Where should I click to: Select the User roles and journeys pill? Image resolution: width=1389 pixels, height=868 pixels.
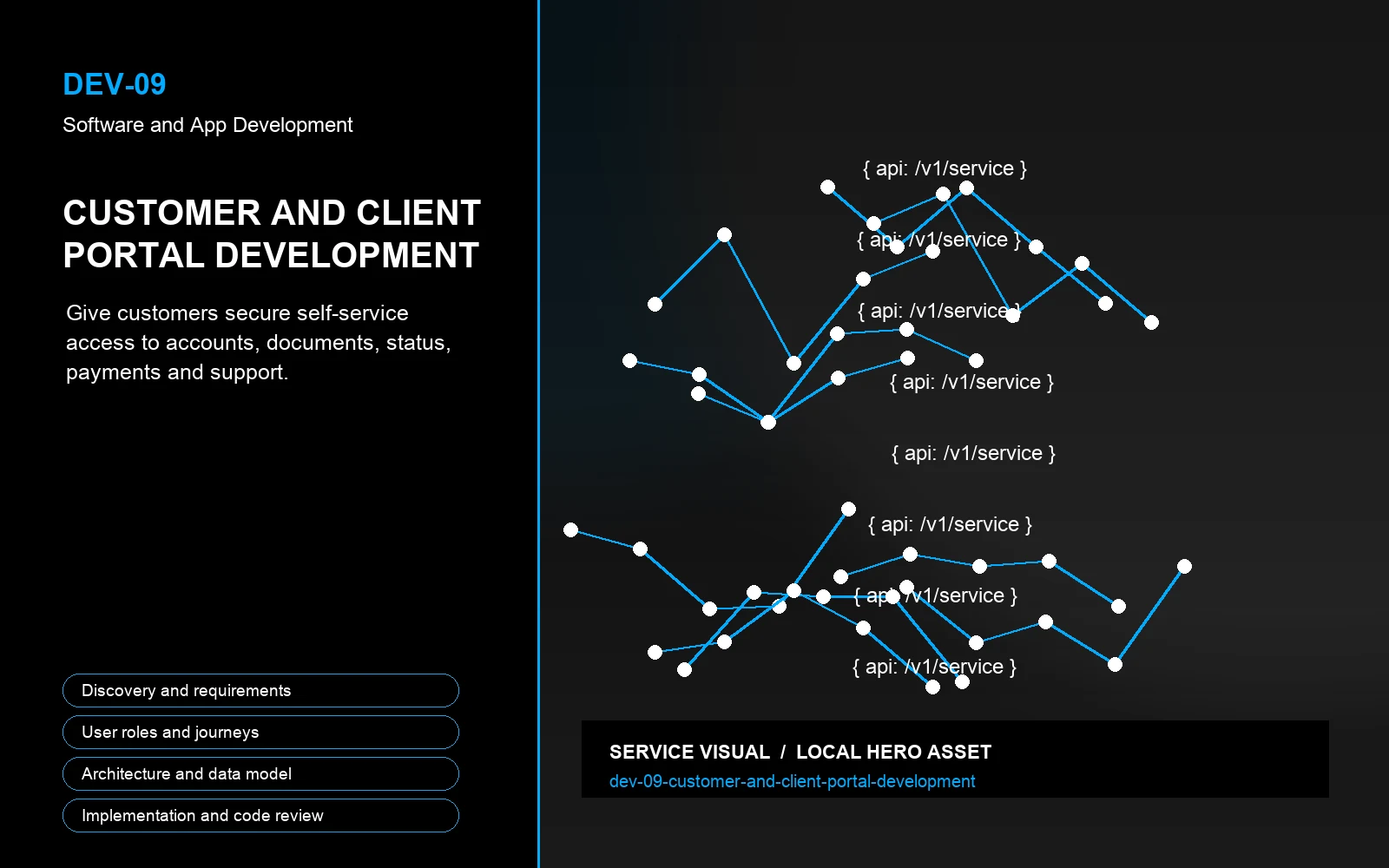click(x=260, y=732)
